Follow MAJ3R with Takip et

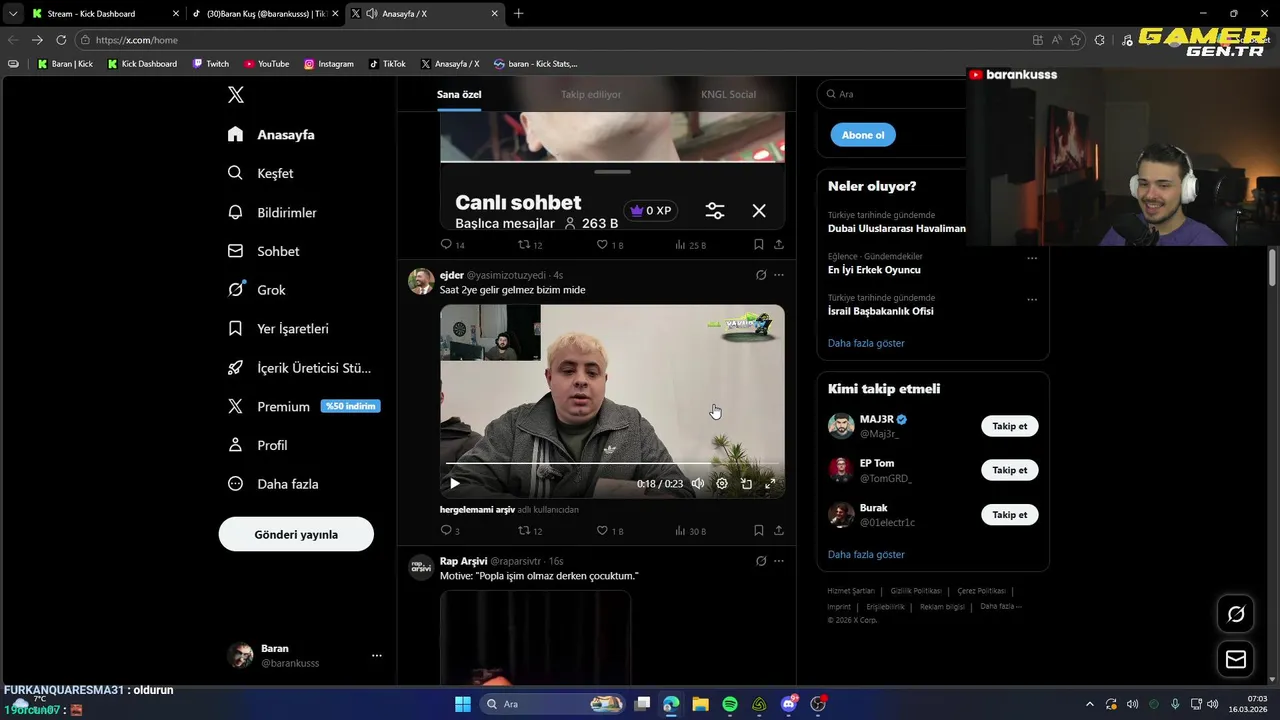pos(1010,426)
